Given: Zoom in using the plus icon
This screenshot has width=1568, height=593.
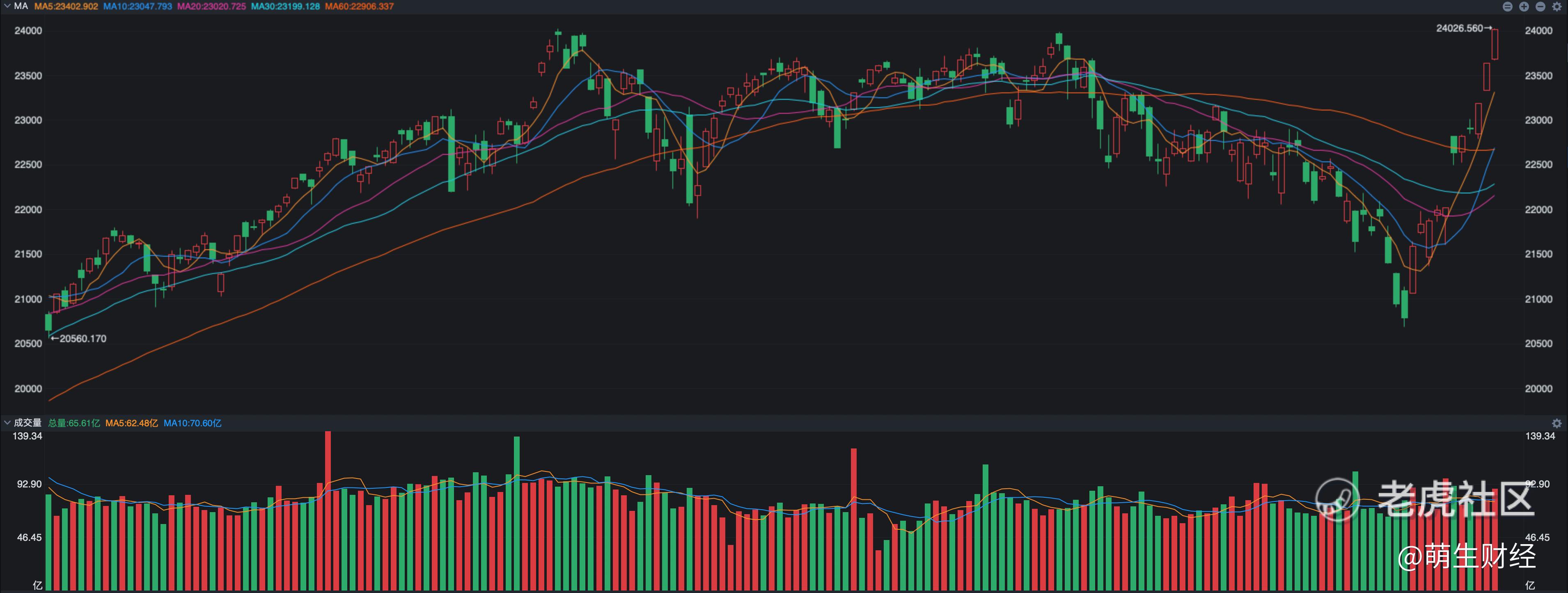Looking at the screenshot, I should tap(1524, 7).
